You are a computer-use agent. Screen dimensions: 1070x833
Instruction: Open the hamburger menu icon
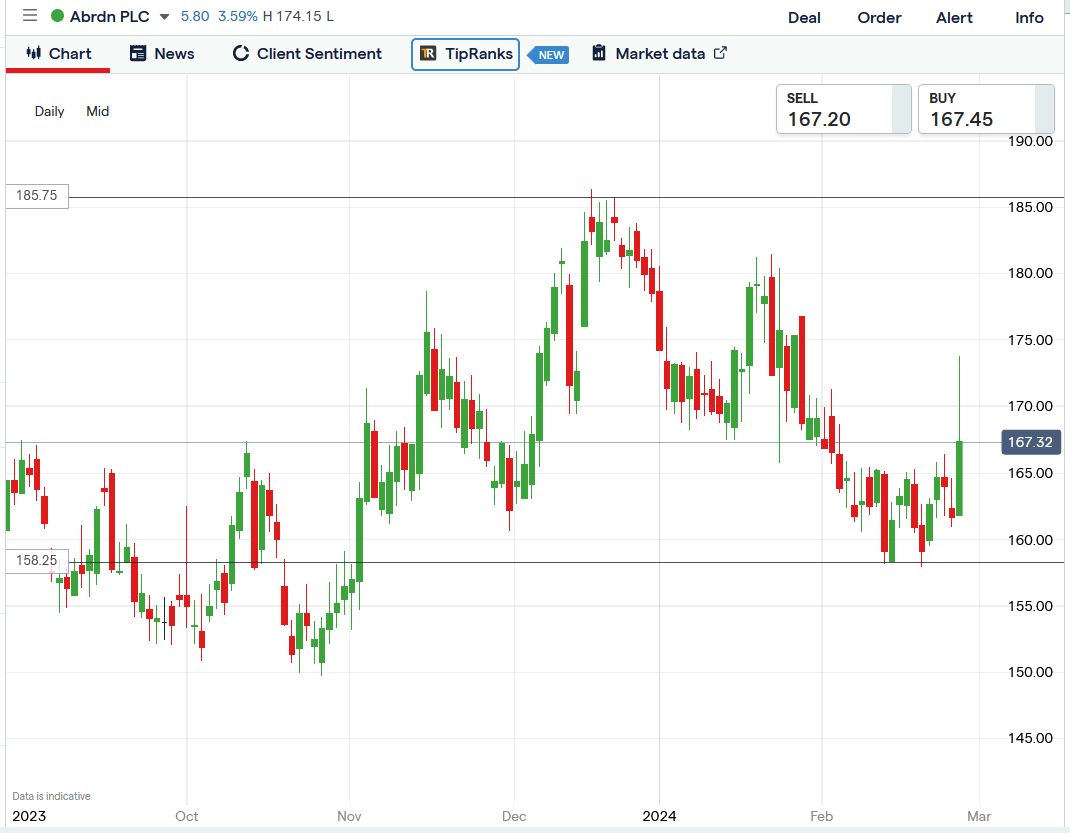(x=30, y=15)
